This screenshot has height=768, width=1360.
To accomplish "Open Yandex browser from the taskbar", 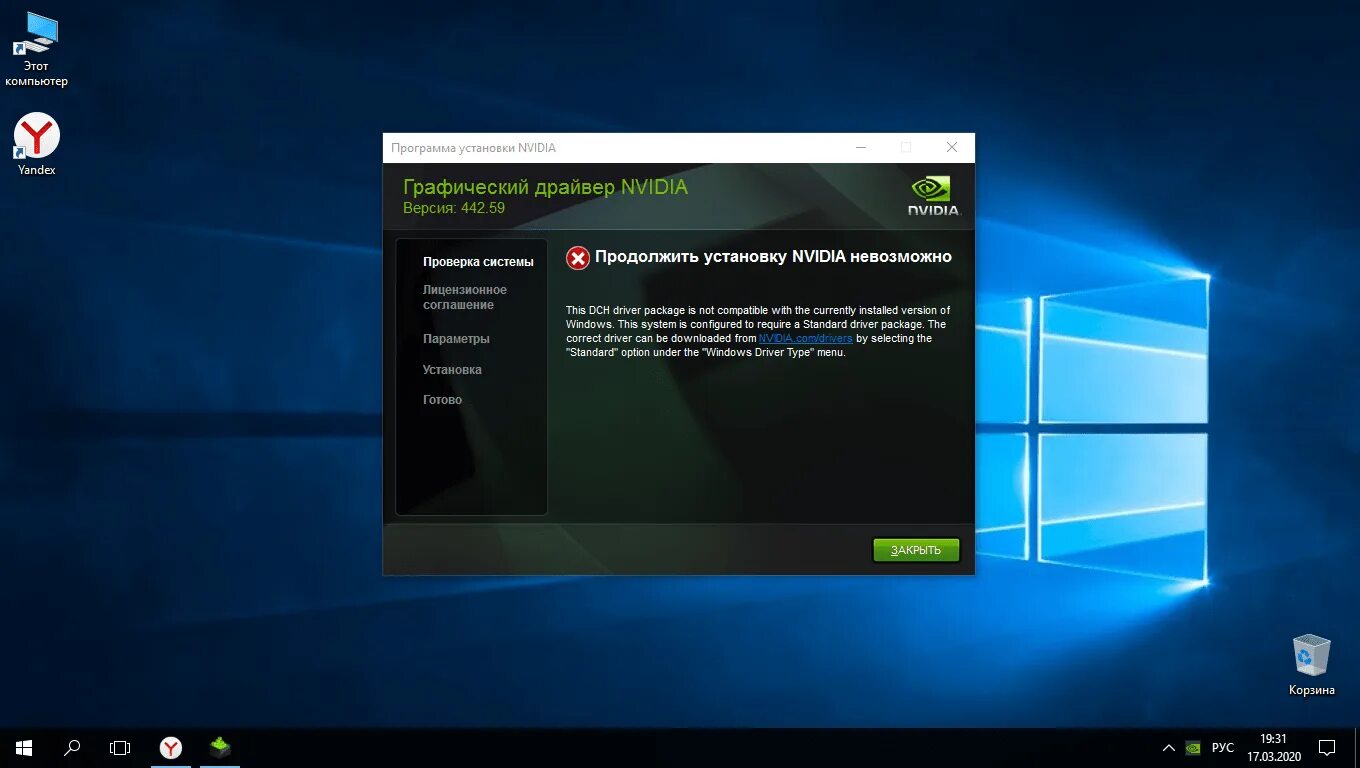I will (x=171, y=747).
